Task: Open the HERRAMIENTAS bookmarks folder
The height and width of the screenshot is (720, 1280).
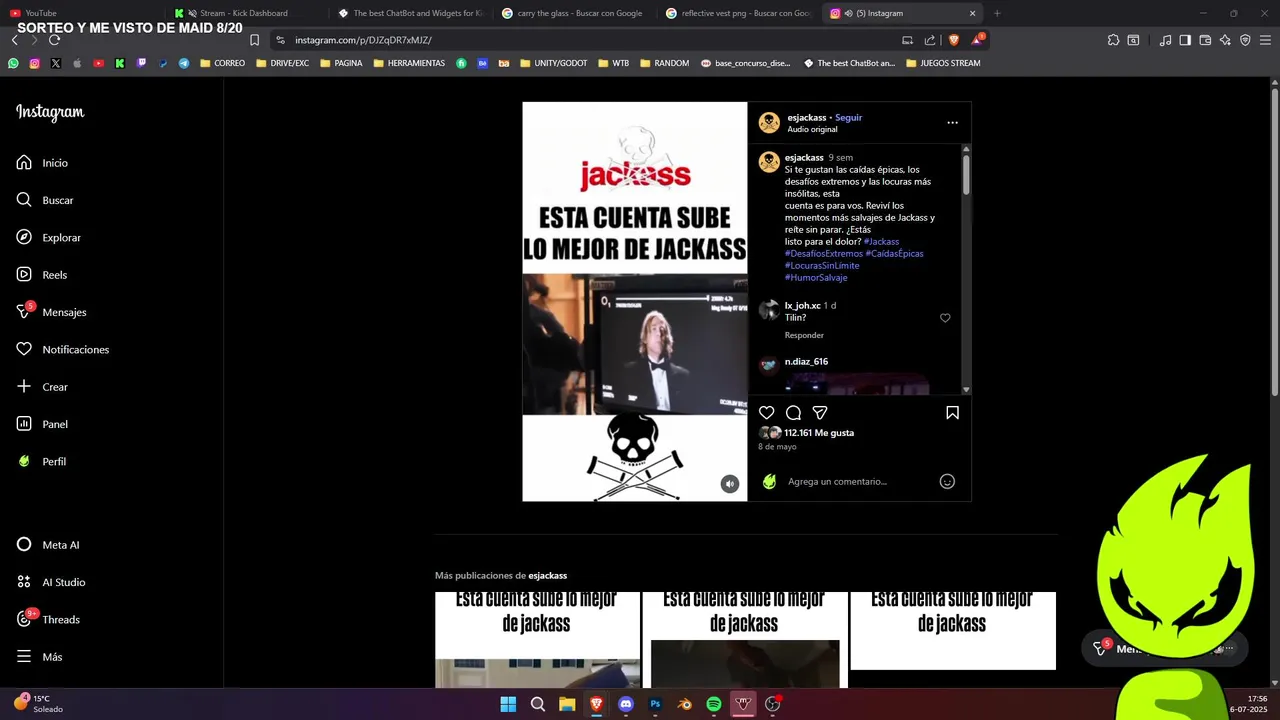Action: pos(409,63)
